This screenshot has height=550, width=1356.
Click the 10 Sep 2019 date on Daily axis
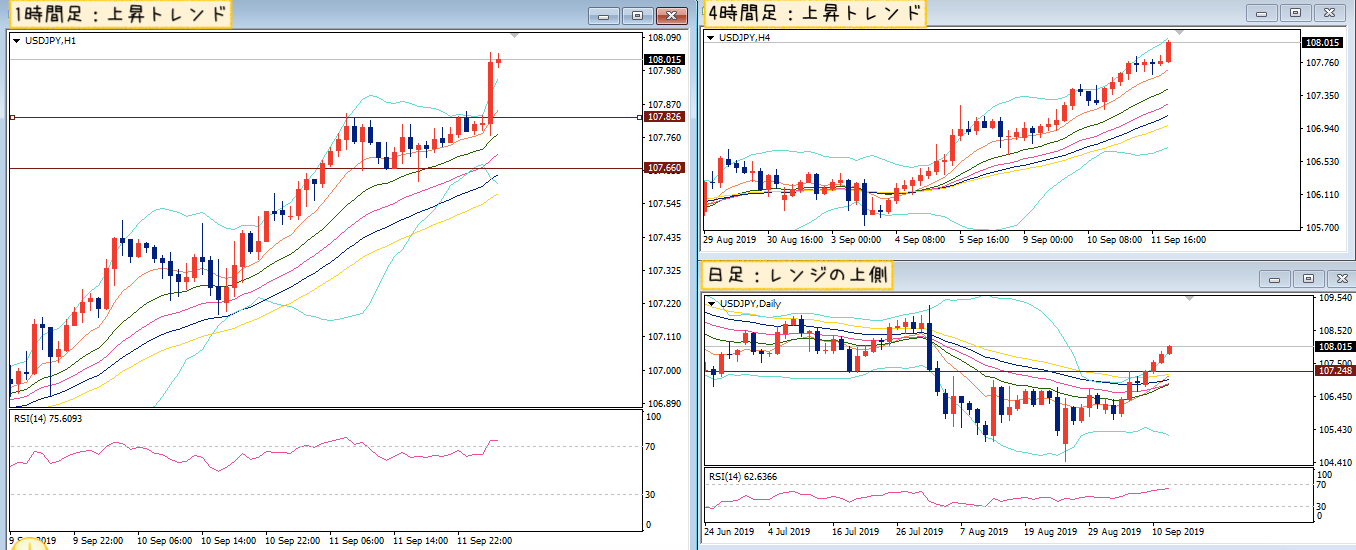click(1179, 532)
